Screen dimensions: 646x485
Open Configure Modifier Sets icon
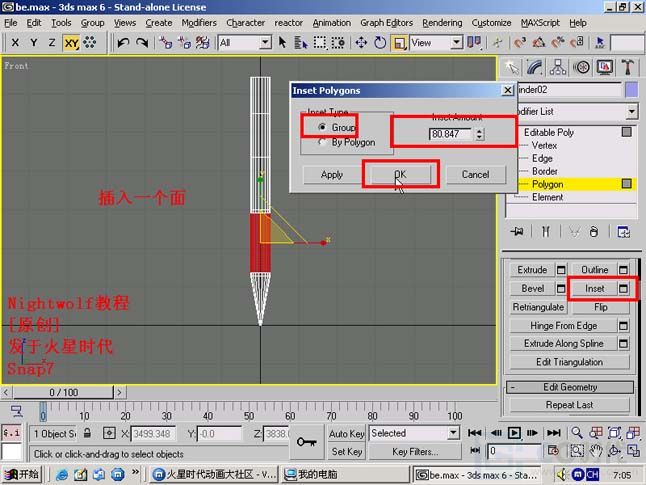[623, 232]
